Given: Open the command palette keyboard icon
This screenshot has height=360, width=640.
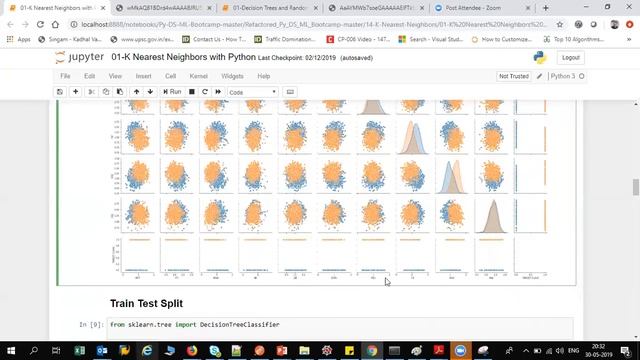Looking at the screenshot, I should 290,92.
